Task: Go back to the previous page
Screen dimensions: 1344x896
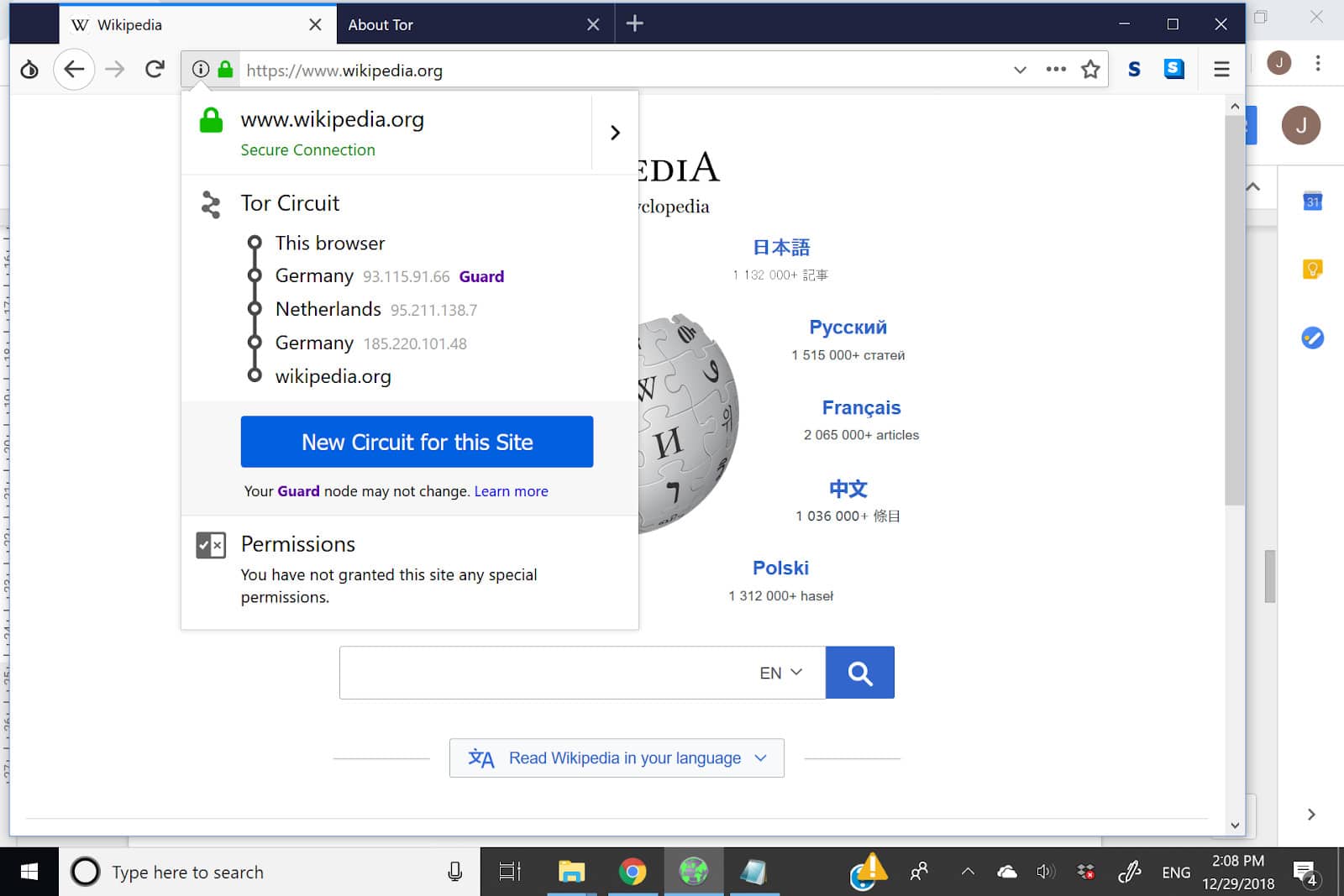Action: click(x=74, y=69)
